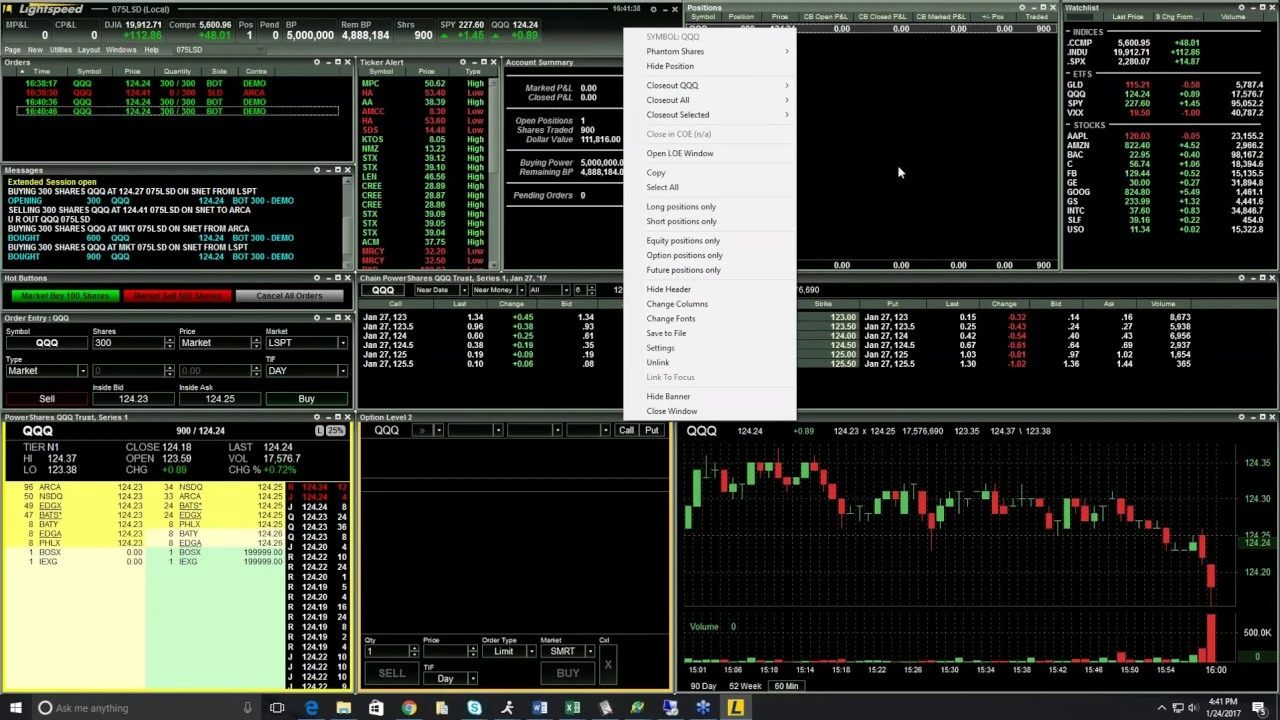Viewport: 1280px width, 720px height.
Task: Open settings gear of QQQ Level 2 panel
Action: tap(317, 417)
